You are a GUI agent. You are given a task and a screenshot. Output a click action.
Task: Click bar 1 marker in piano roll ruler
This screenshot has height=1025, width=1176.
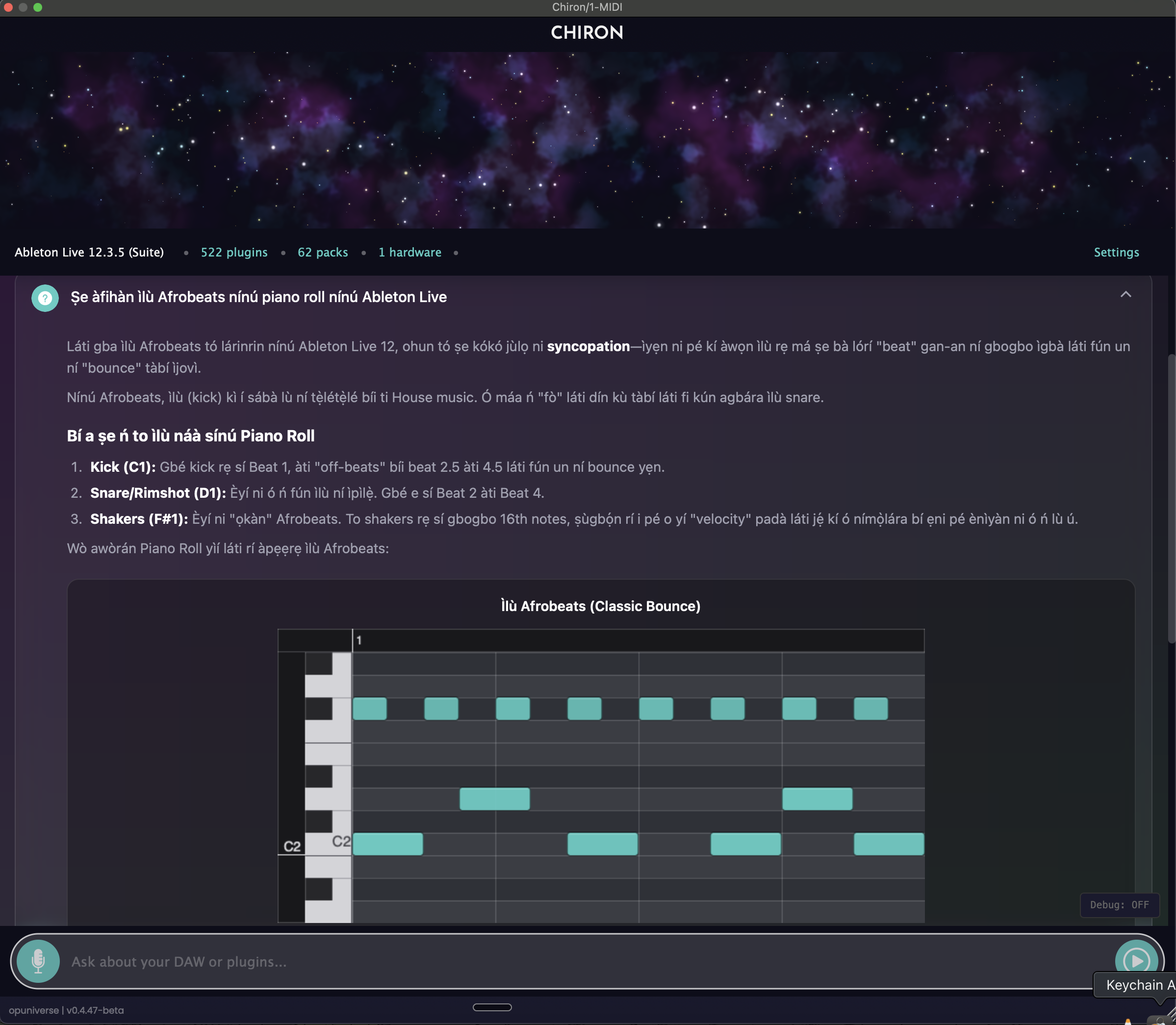coord(358,641)
